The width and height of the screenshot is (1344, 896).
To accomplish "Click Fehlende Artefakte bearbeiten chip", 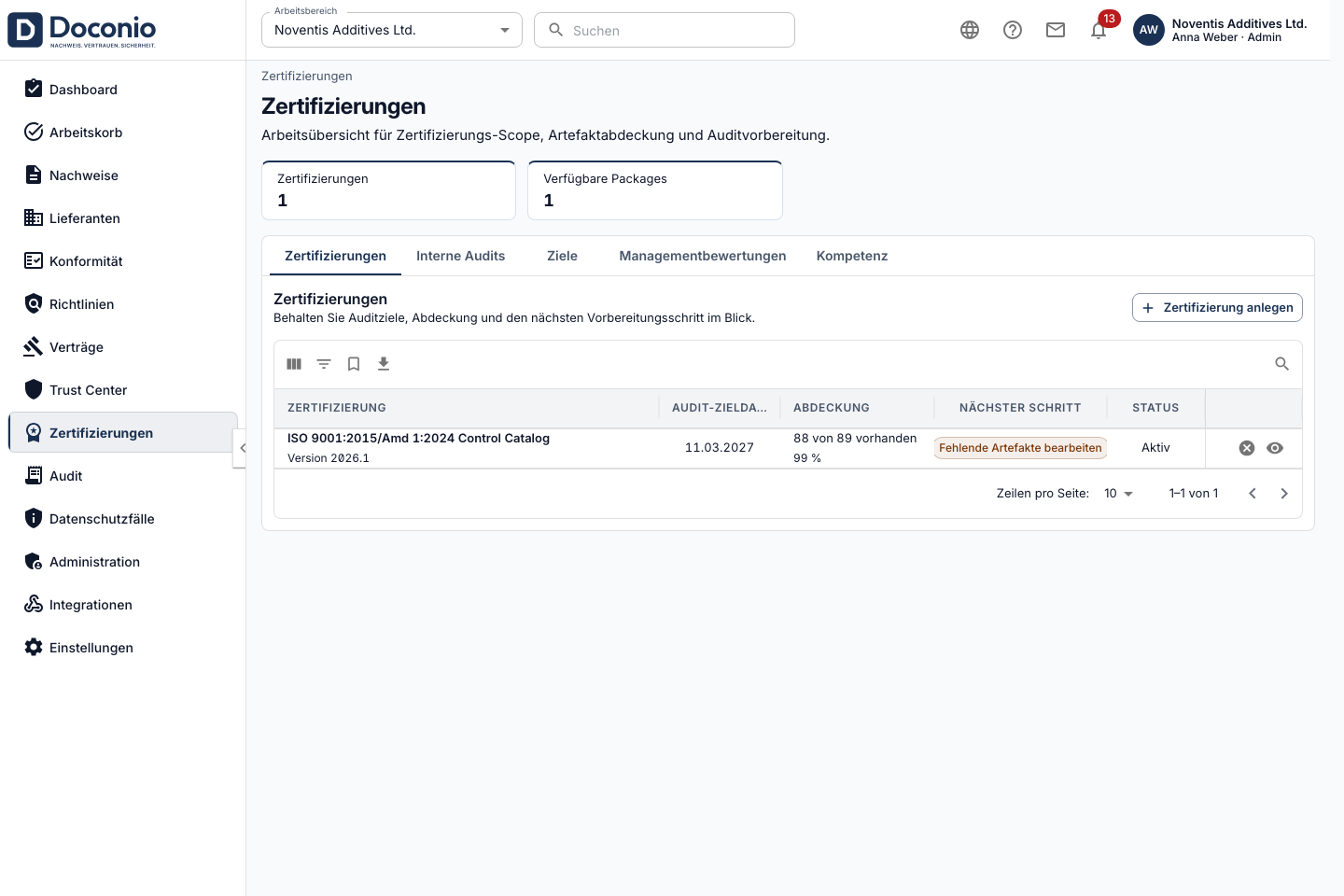I will [1020, 448].
